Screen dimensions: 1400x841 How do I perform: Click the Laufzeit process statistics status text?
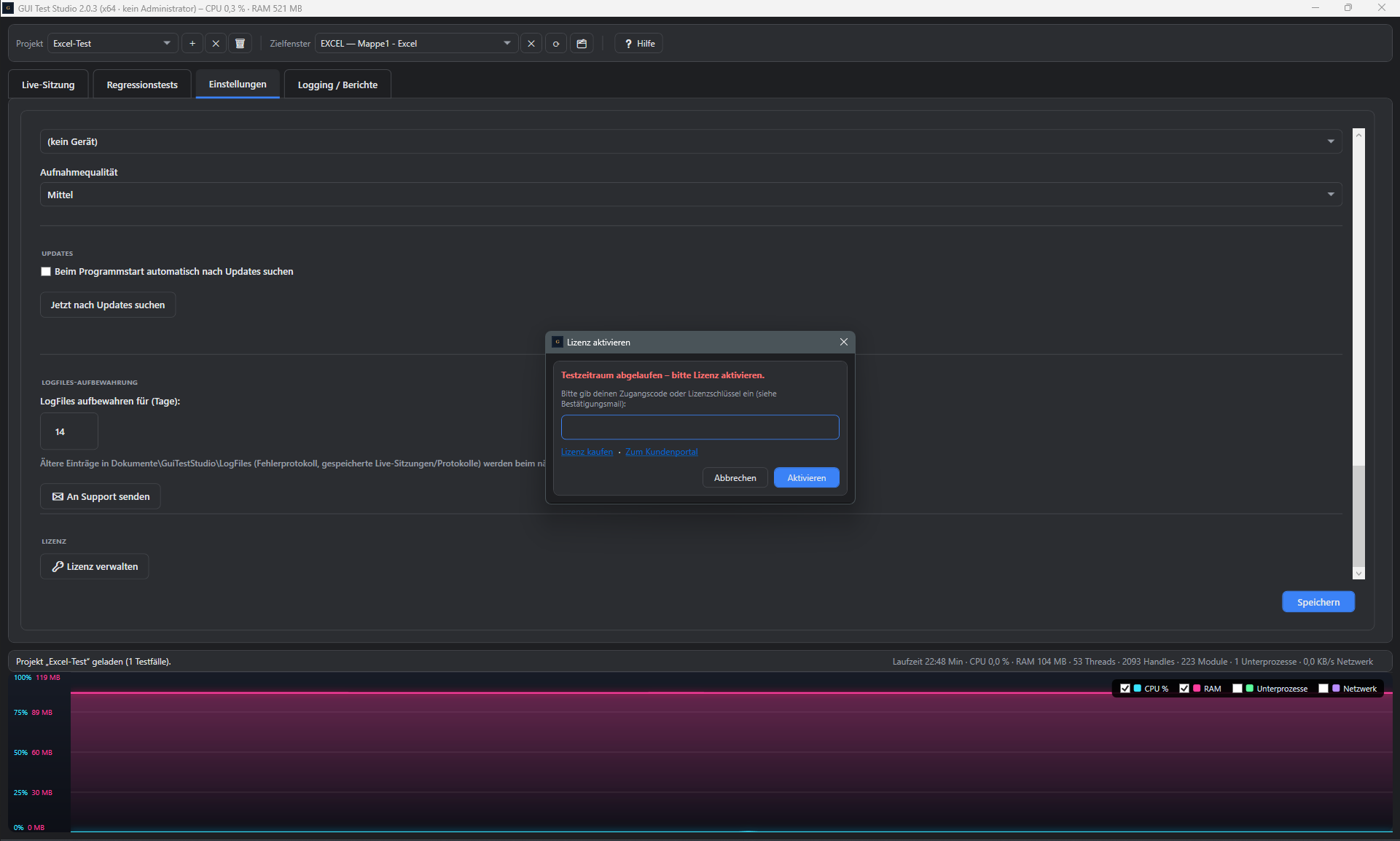[1133, 662]
